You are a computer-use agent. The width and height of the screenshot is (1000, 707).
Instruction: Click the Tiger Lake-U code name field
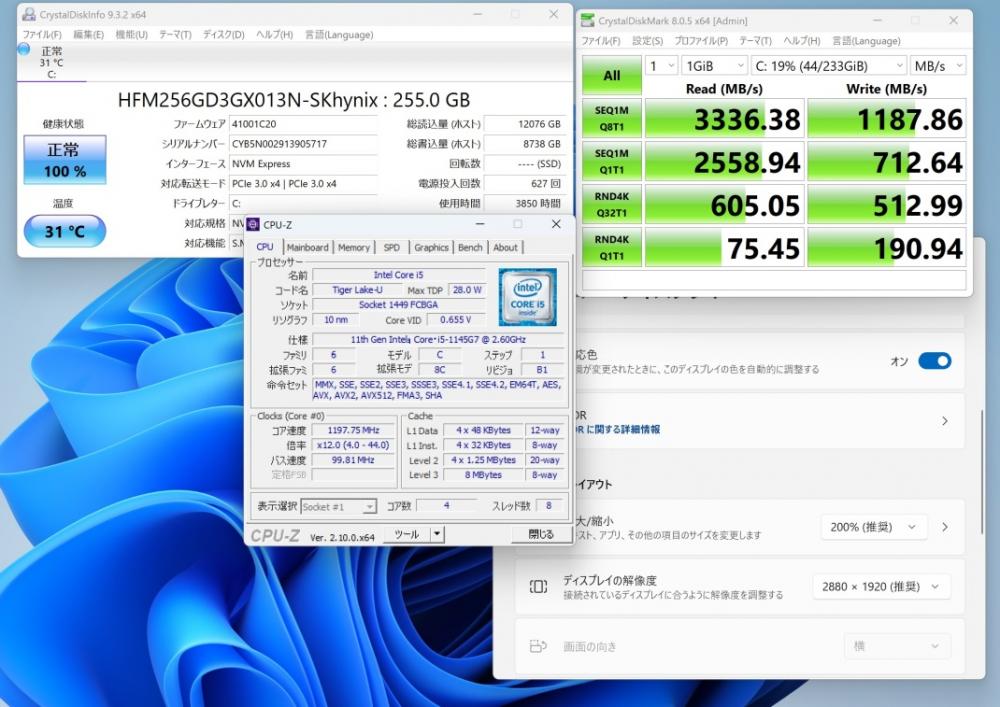point(357,290)
